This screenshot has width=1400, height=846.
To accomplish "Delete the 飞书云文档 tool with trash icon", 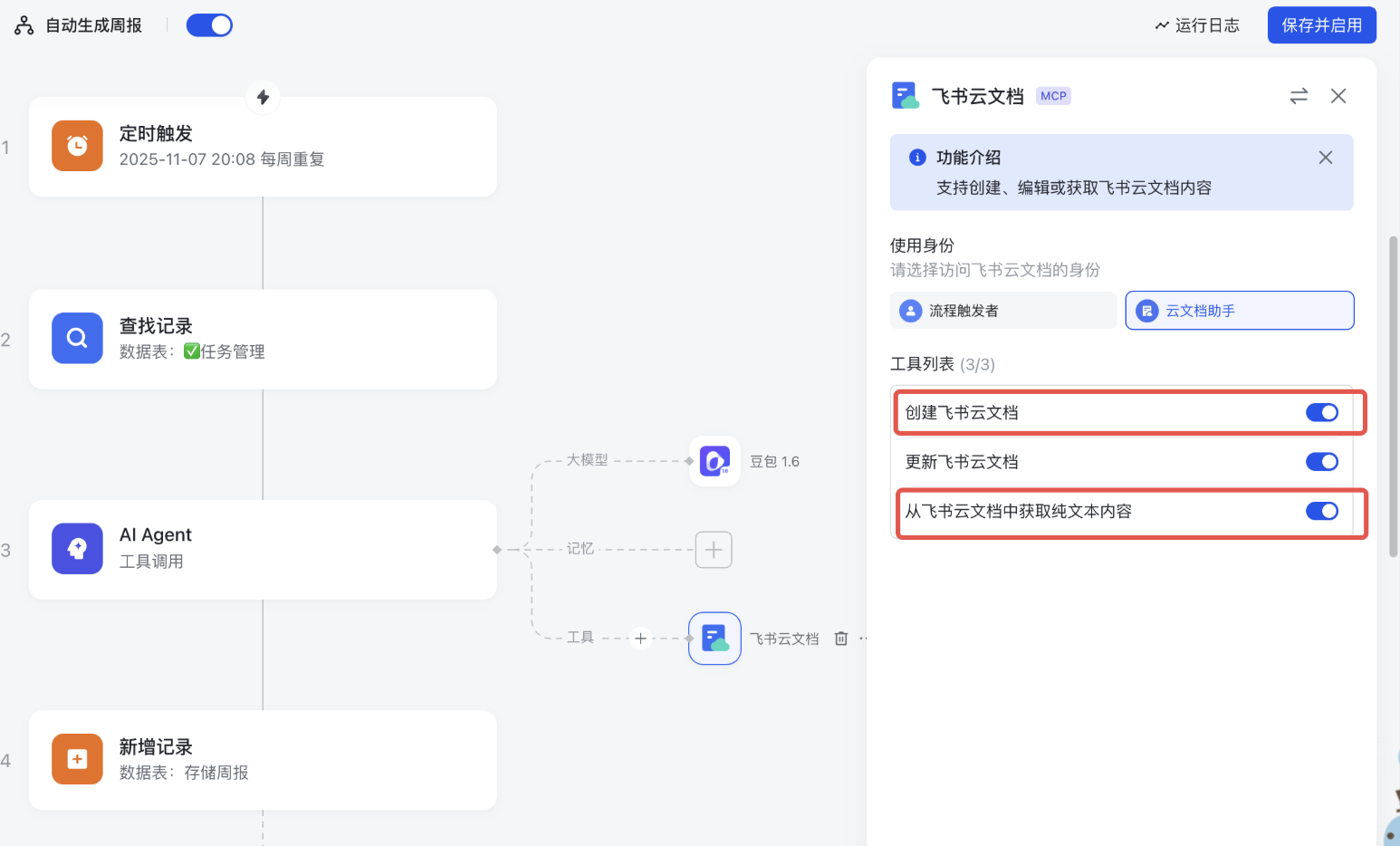I will 841,639.
